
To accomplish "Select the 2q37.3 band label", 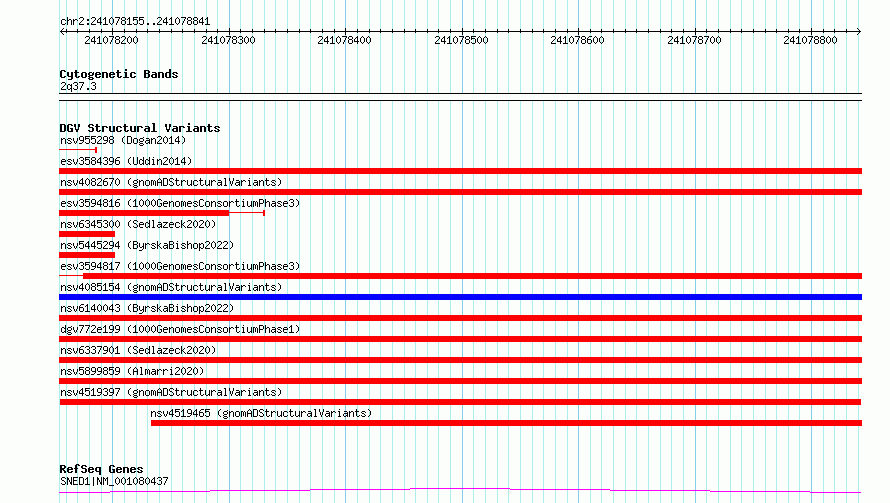I will (78, 86).
